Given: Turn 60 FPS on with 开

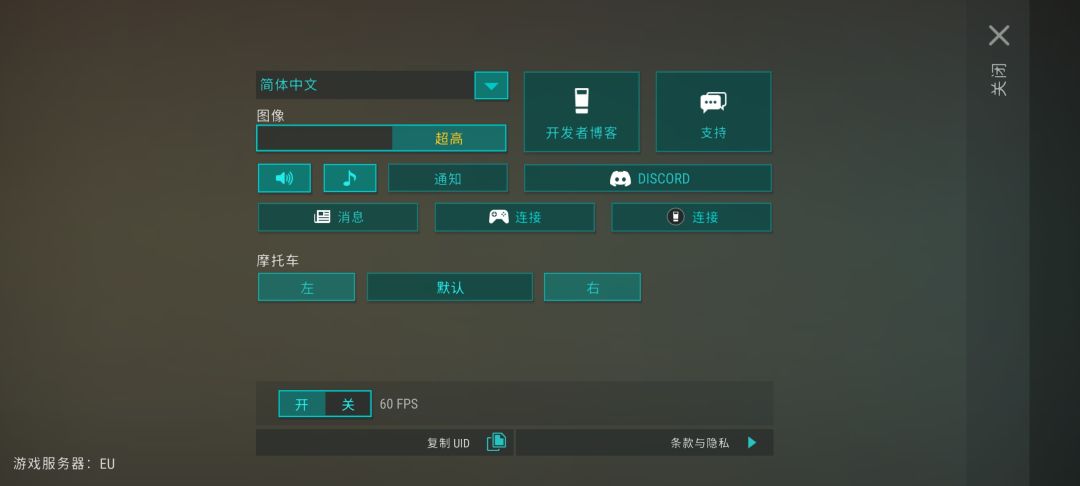Looking at the screenshot, I should click(302, 404).
